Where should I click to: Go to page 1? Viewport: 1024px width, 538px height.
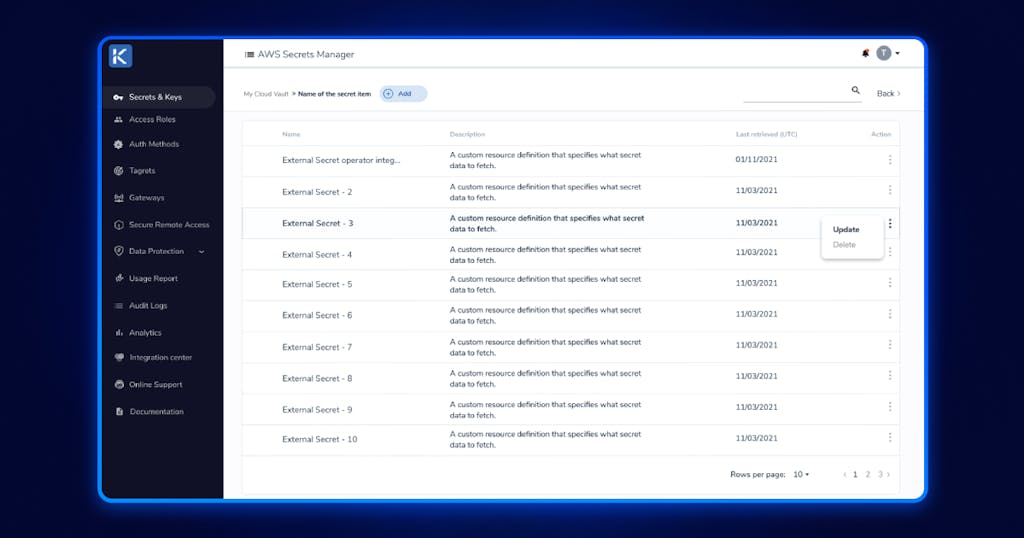pyautogui.click(x=855, y=475)
